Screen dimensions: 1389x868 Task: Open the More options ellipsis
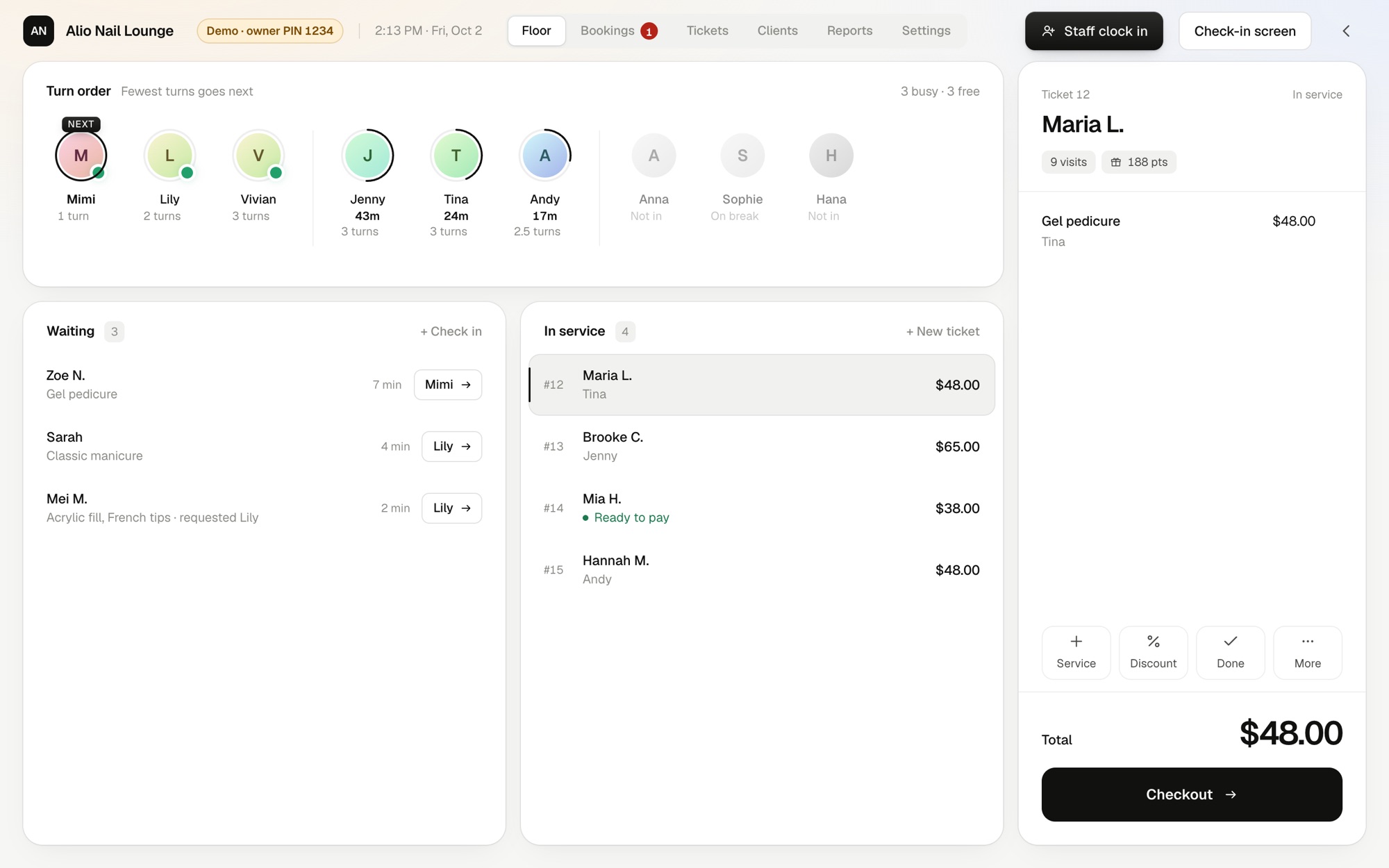point(1307,653)
